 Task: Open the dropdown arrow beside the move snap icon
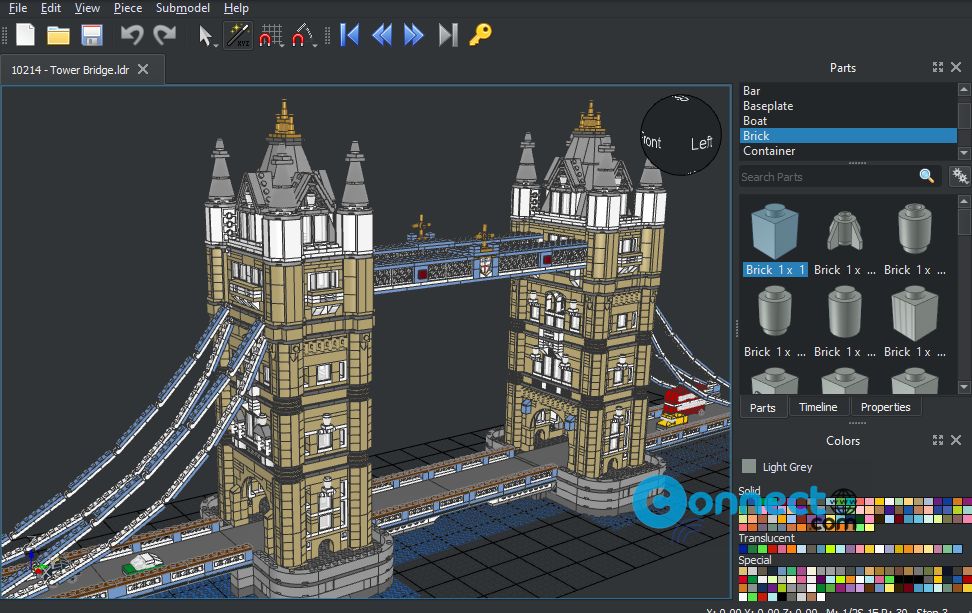283,45
